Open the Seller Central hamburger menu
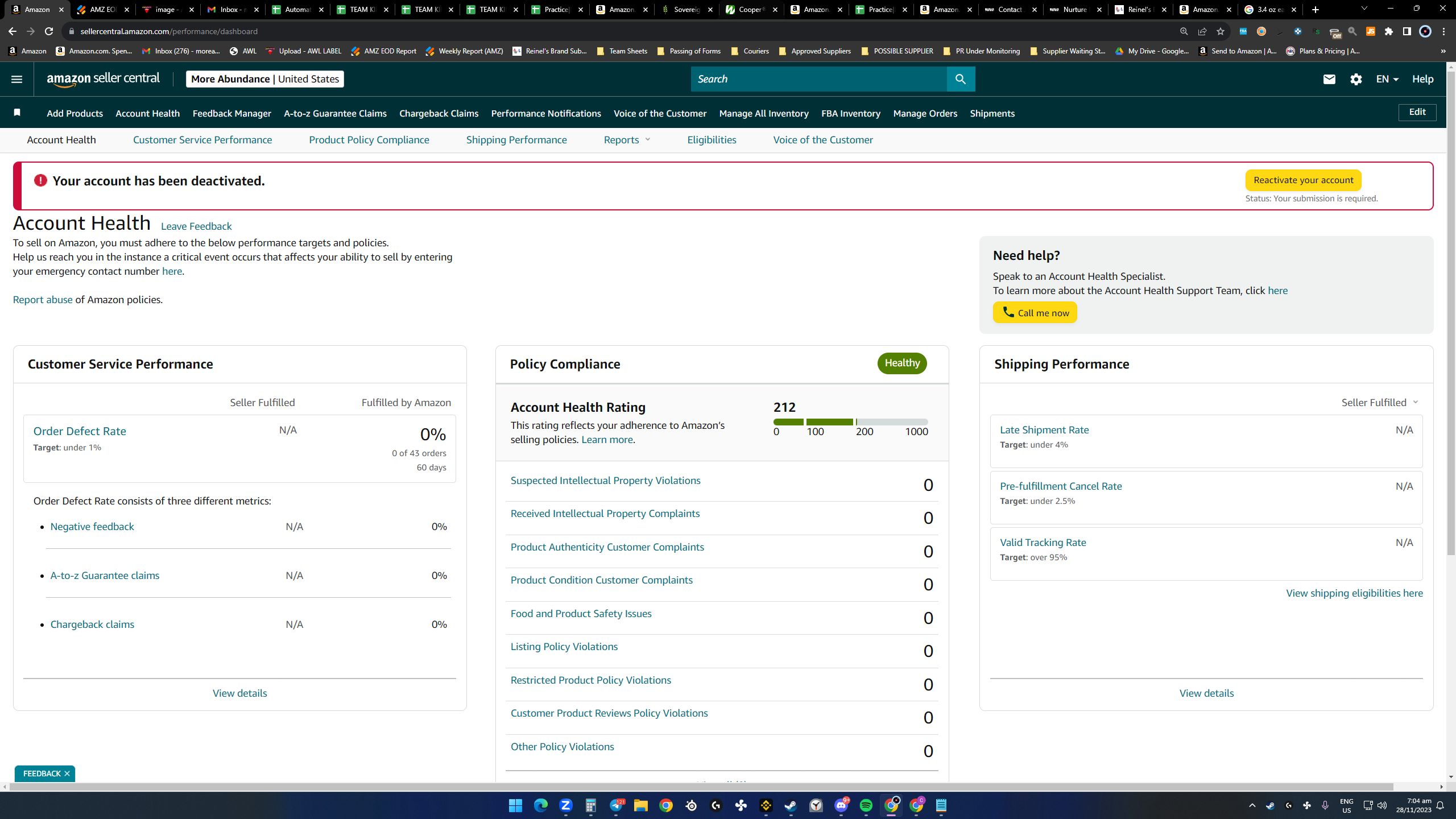The image size is (1456, 819). [16, 79]
